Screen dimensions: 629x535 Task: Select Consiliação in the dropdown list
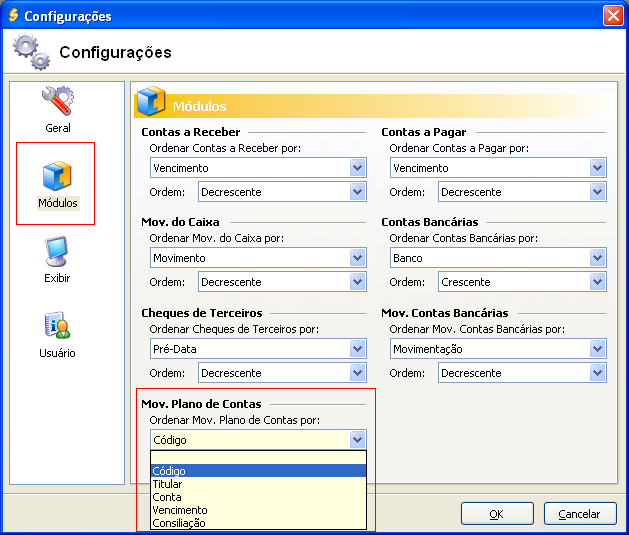[258, 523]
